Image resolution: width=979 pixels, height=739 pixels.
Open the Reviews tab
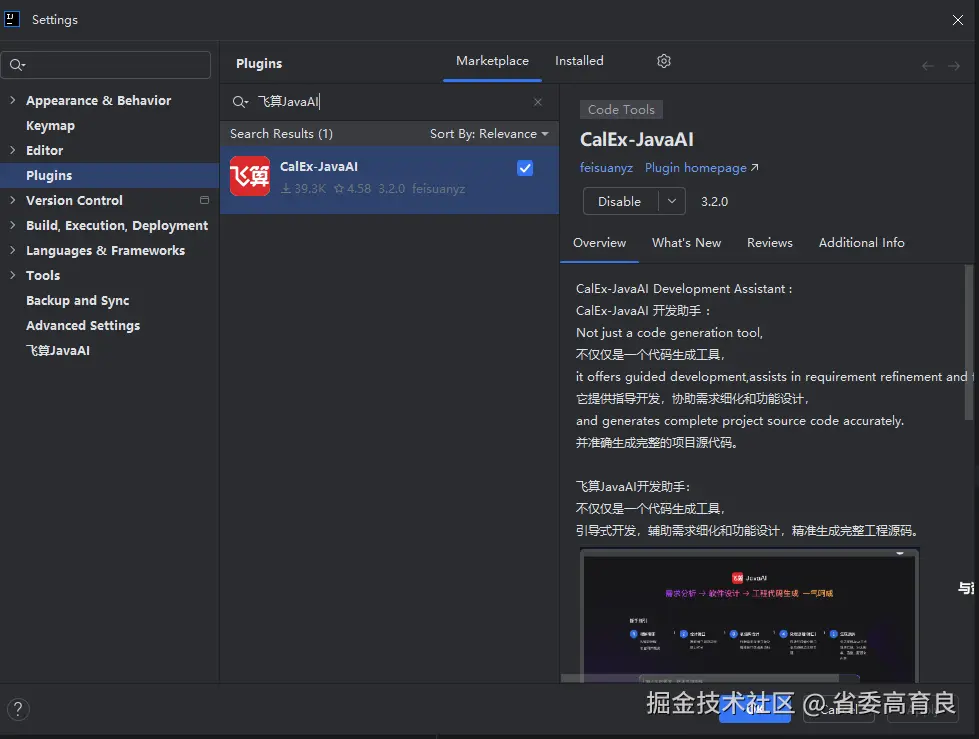(769, 243)
